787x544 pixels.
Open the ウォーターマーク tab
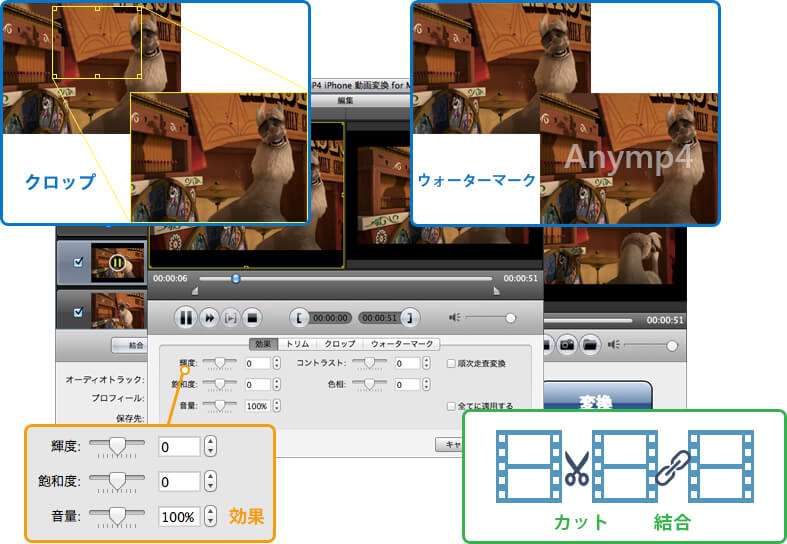click(402, 344)
